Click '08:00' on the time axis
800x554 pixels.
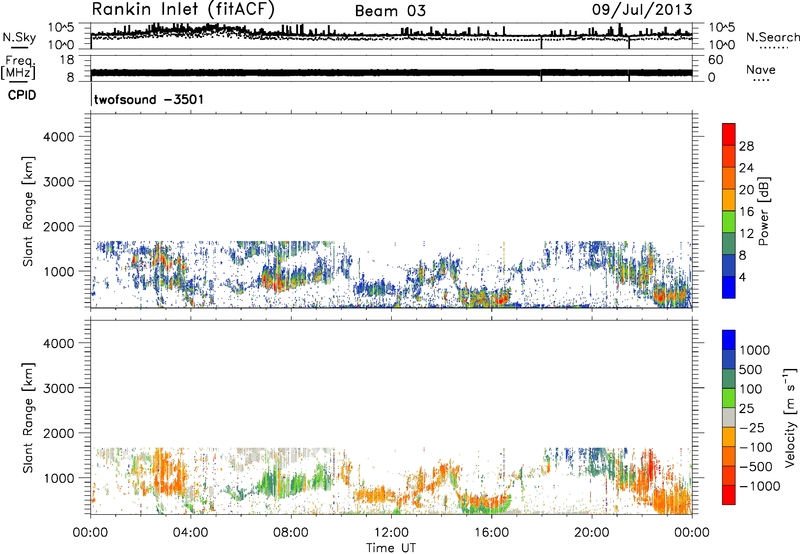pos(291,533)
